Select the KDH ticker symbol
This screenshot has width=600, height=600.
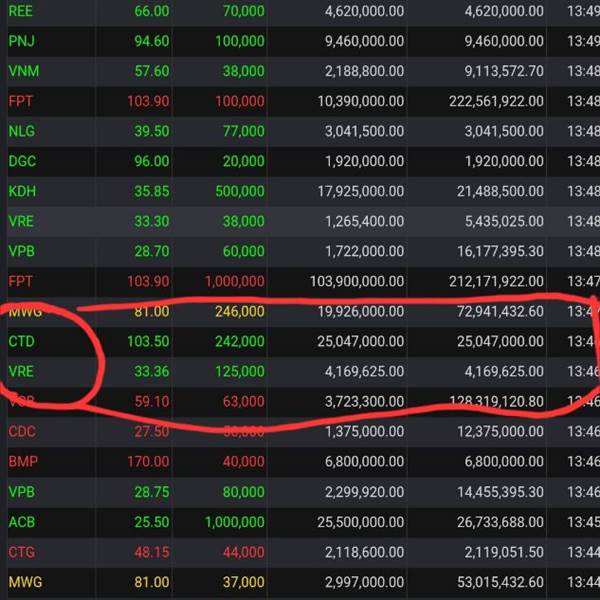[x=22, y=191]
